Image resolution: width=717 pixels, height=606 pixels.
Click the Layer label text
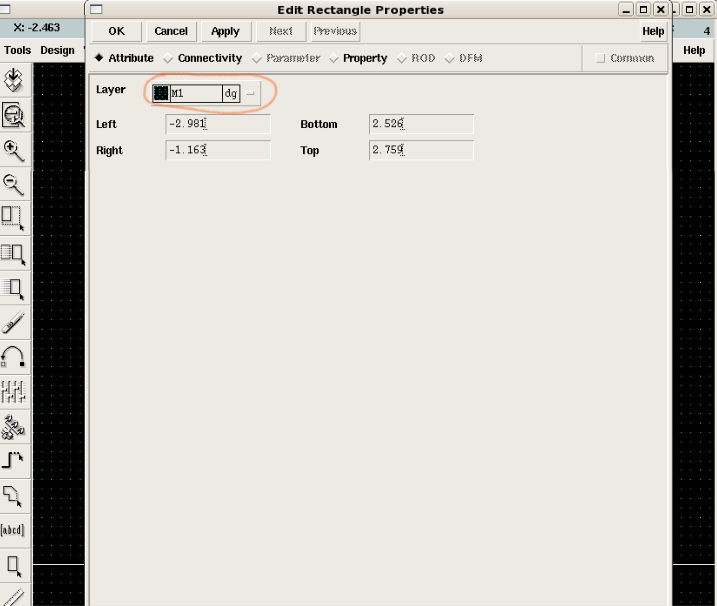pyautogui.click(x=111, y=90)
